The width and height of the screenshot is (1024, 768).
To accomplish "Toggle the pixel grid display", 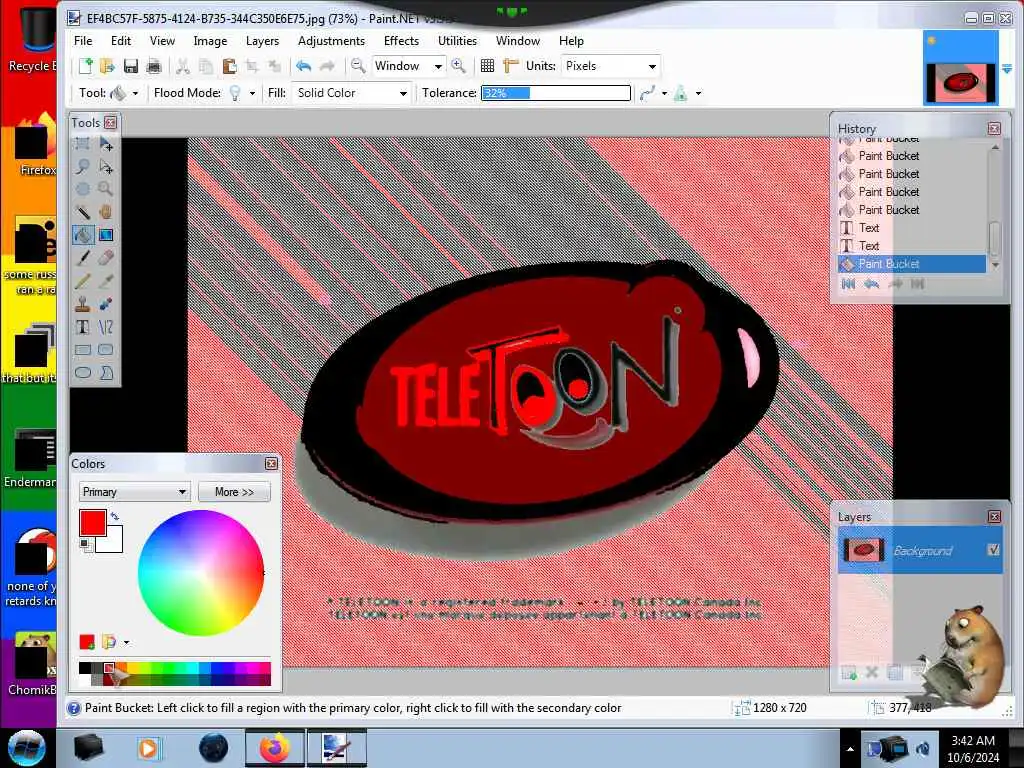I will coord(487,66).
